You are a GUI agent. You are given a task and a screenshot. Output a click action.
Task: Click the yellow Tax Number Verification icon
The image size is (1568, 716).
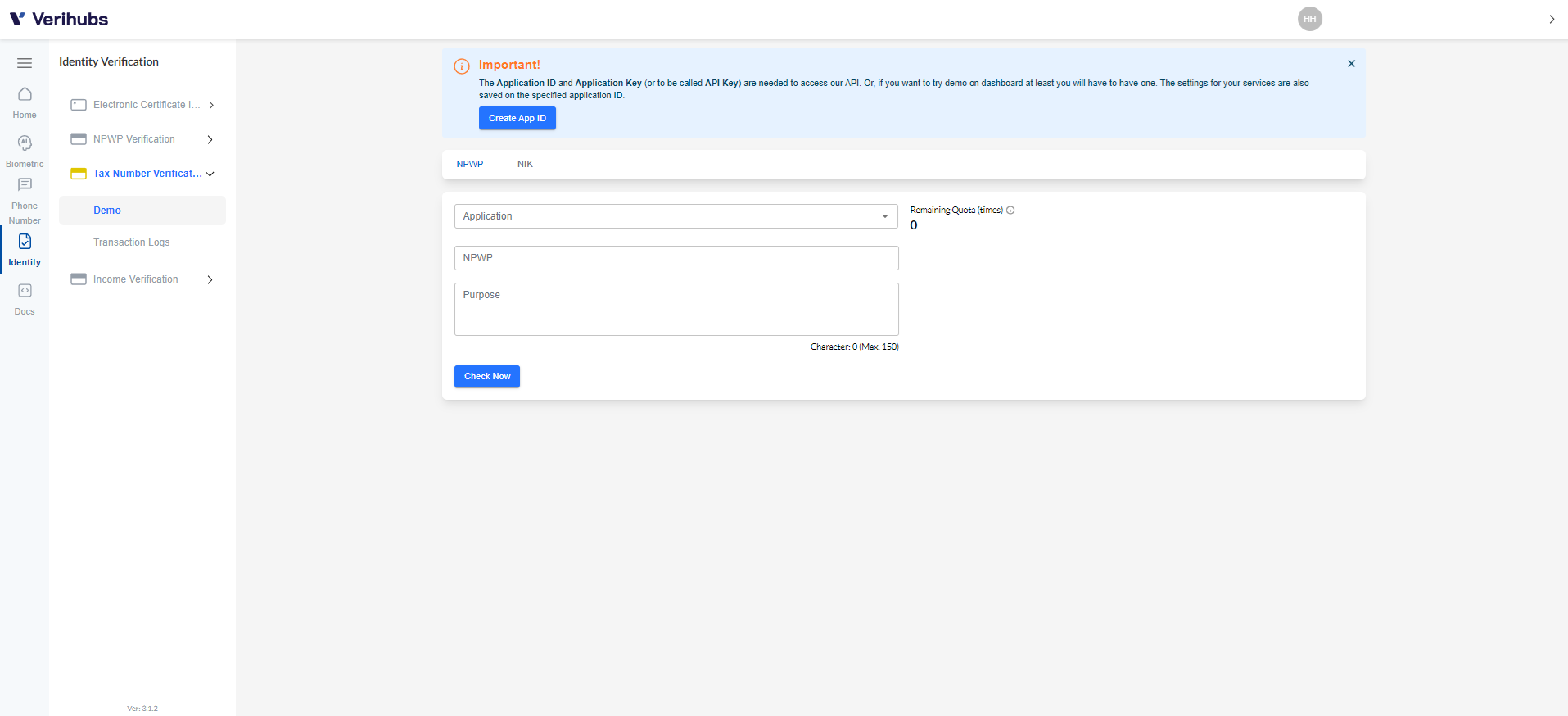click(79, 174)
